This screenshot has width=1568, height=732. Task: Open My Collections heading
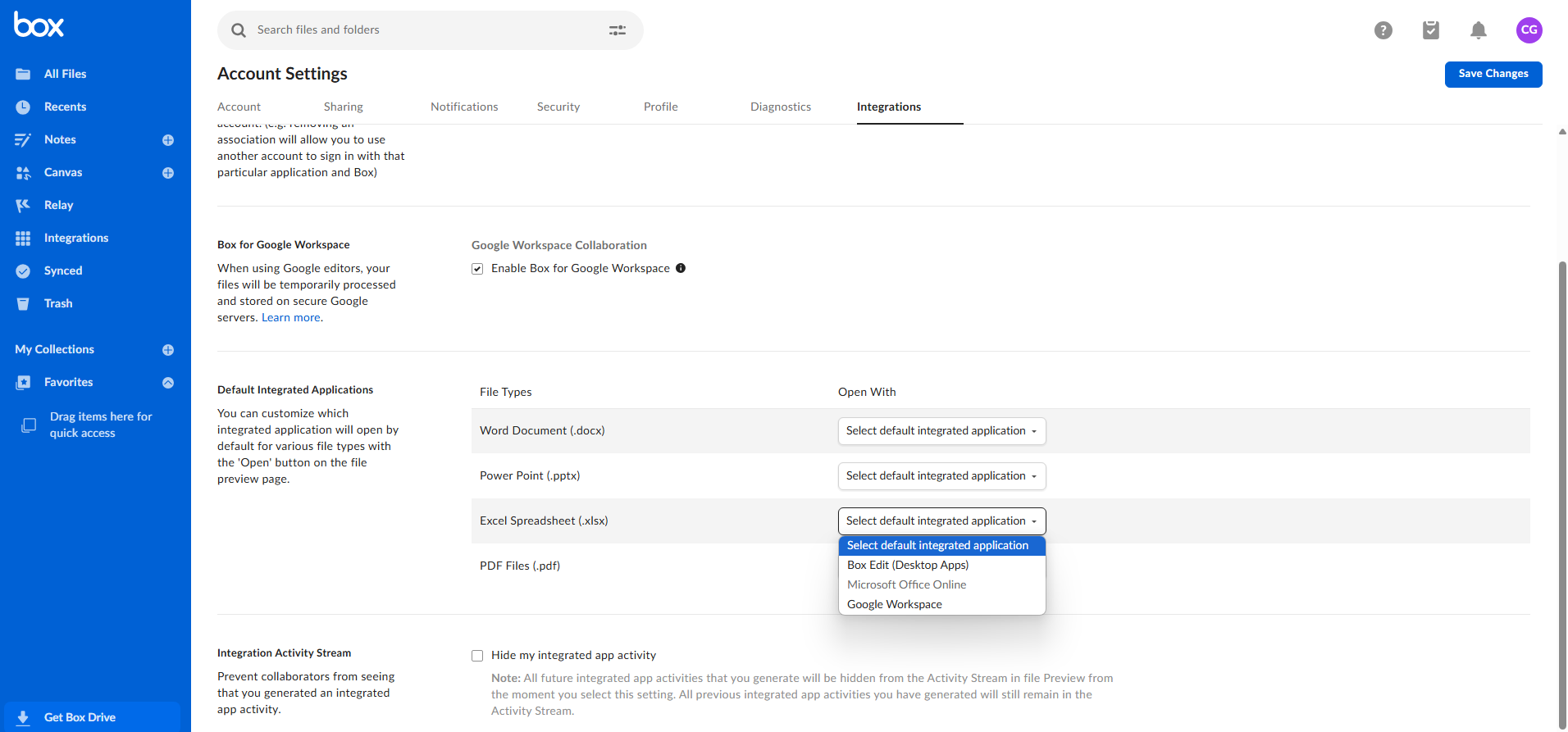(x=54, y=349)
